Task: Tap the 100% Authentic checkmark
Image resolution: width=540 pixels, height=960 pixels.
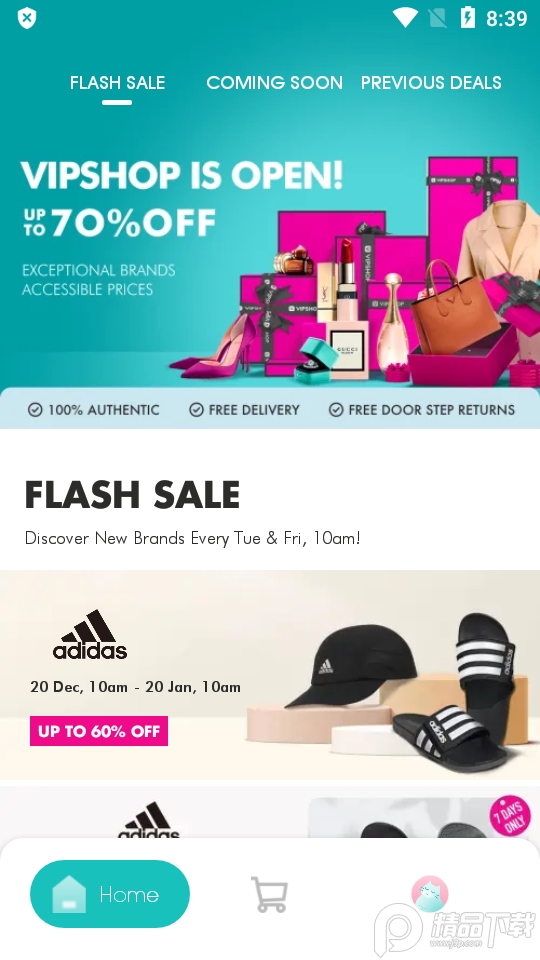Action: point(35,410)
